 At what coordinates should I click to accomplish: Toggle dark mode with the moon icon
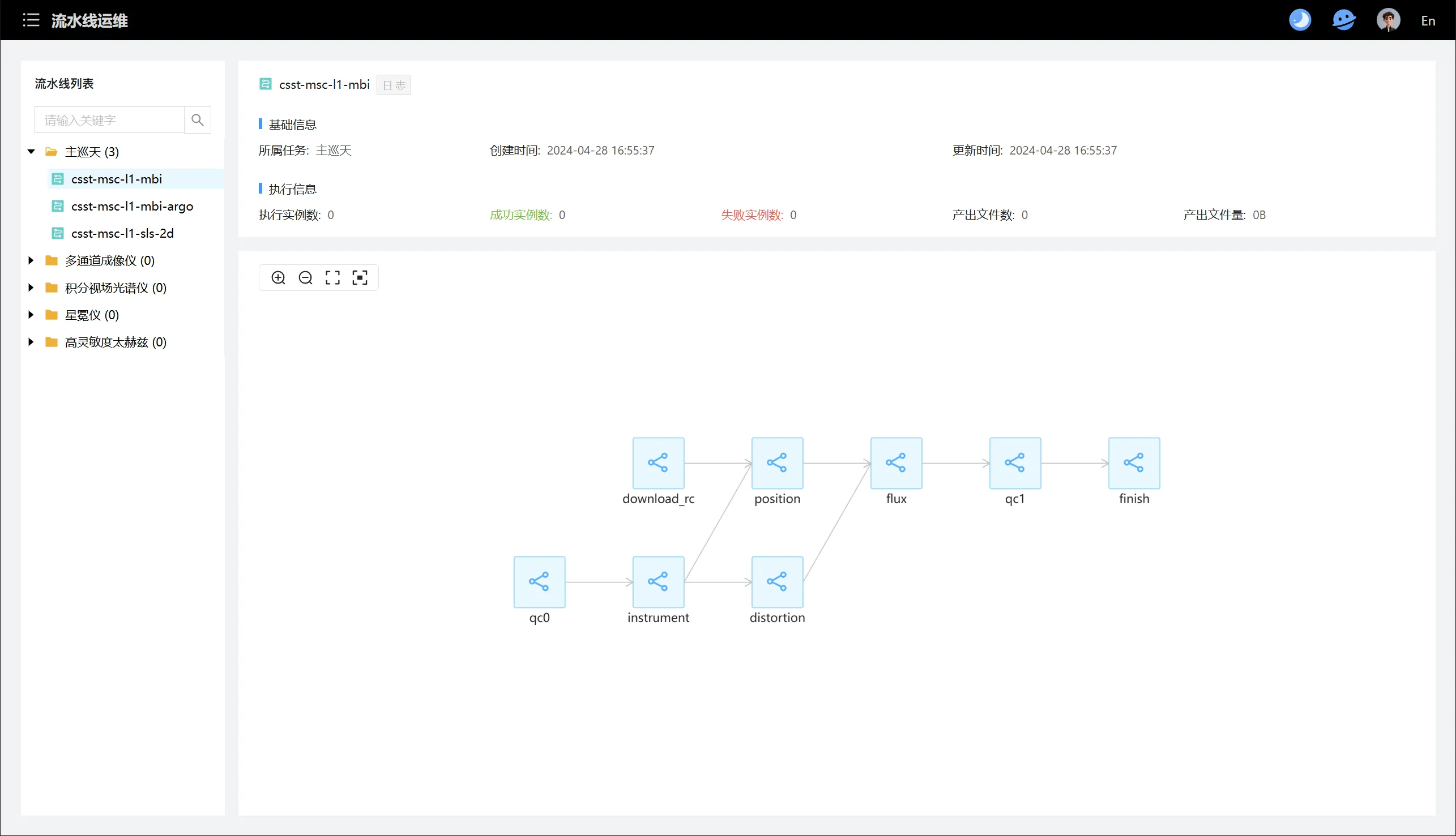click(1300, 19)
